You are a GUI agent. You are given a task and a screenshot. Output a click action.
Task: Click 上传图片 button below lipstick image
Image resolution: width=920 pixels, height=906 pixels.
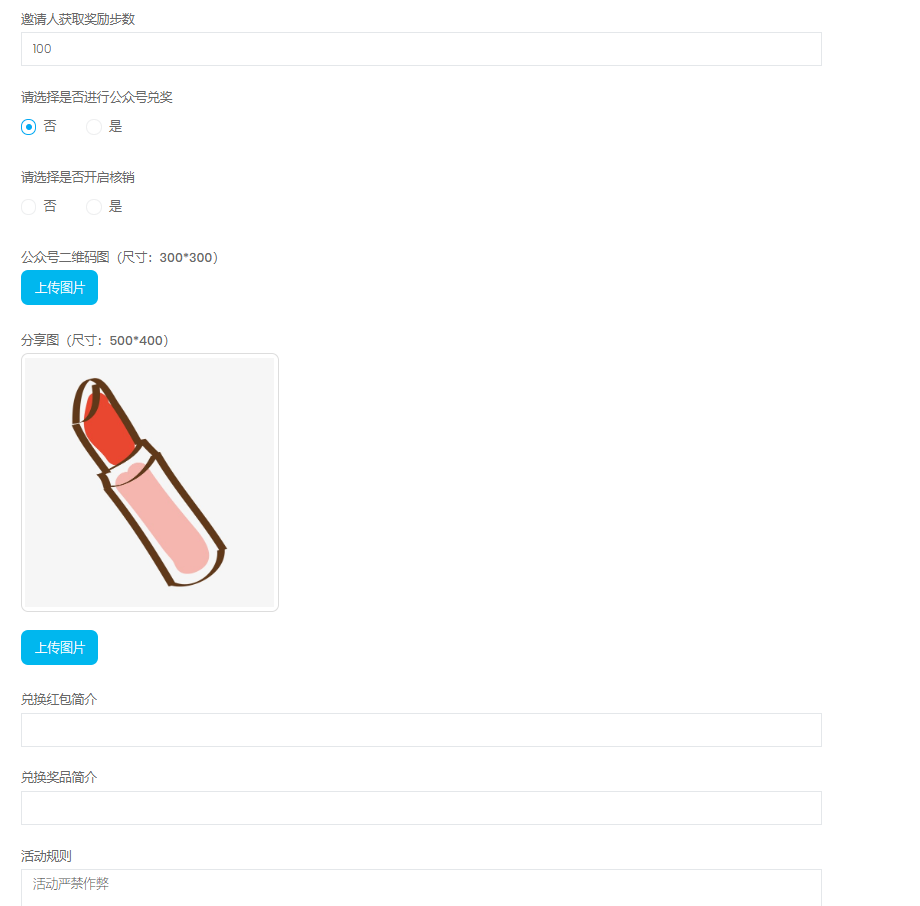click(59, 647)
